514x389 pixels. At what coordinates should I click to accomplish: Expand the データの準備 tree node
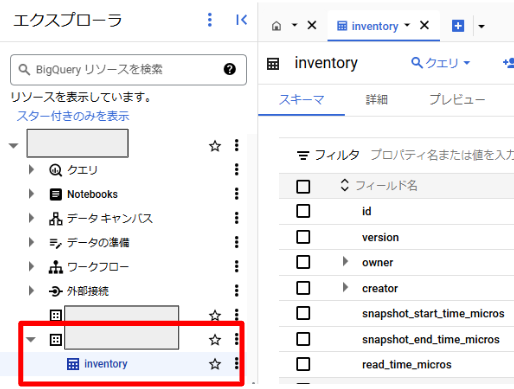pos(31,242)
